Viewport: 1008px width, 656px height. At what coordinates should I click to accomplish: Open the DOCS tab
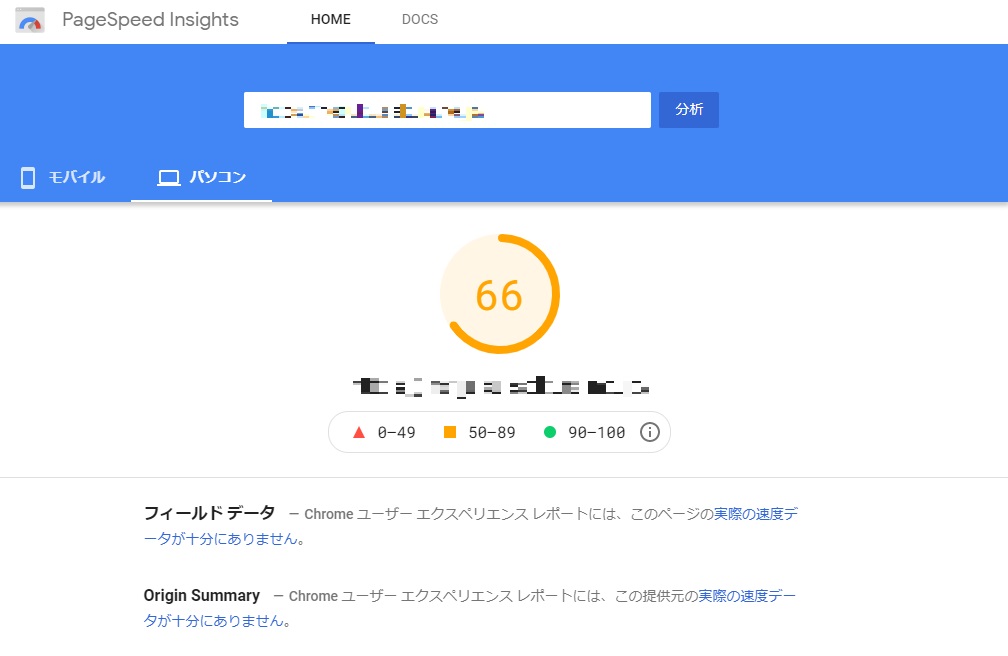419,20
